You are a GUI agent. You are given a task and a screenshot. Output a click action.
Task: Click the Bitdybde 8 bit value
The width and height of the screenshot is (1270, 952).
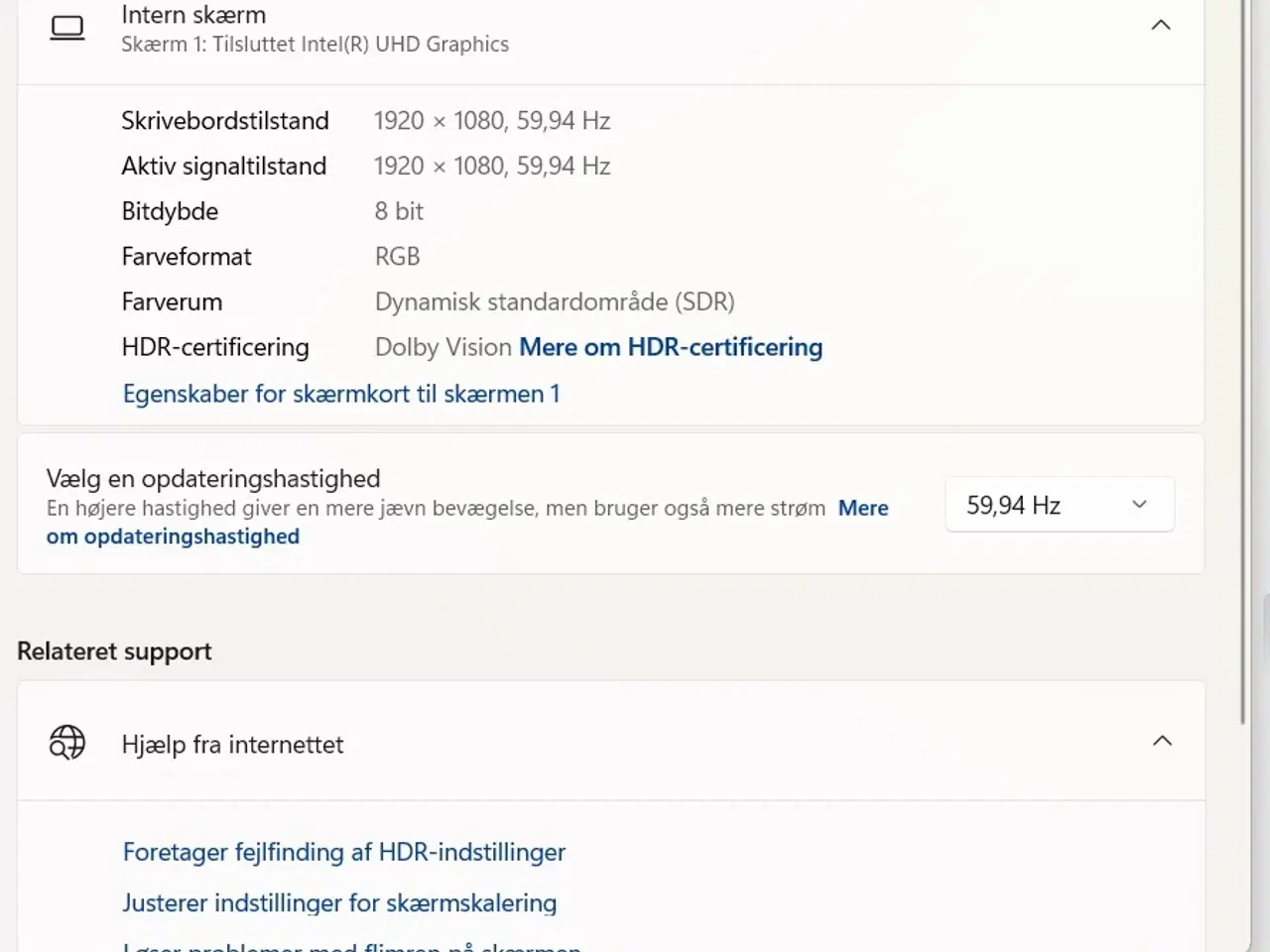tap(399, 211)
